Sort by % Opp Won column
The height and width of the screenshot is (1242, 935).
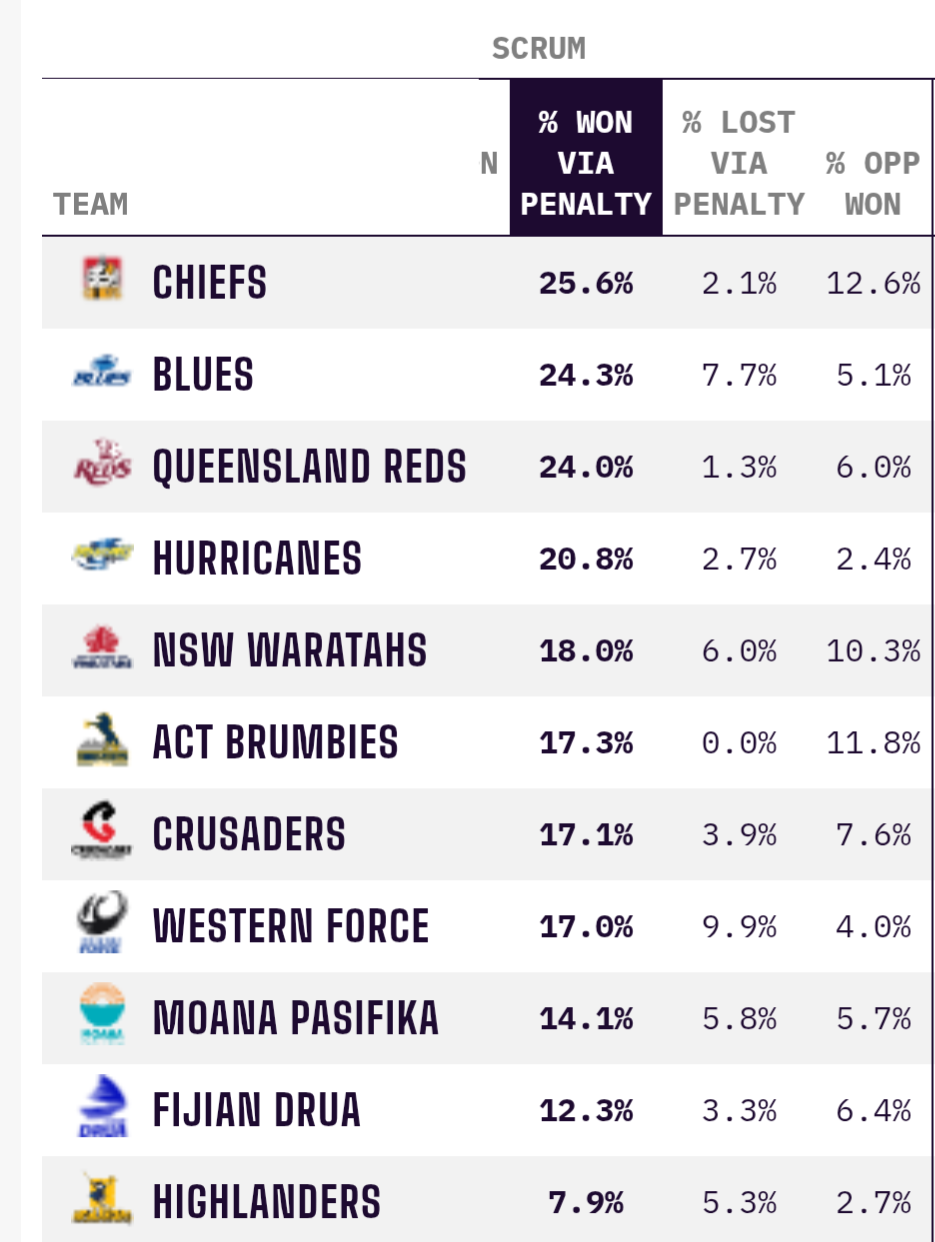coord(873,184)
